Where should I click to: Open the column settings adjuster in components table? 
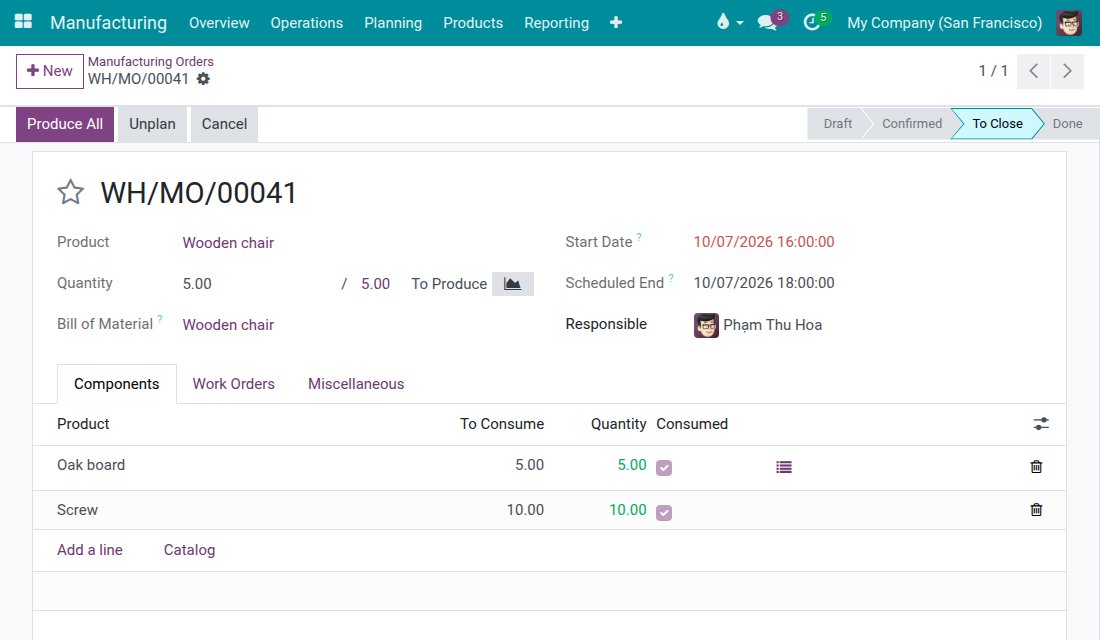(1041, 424)
